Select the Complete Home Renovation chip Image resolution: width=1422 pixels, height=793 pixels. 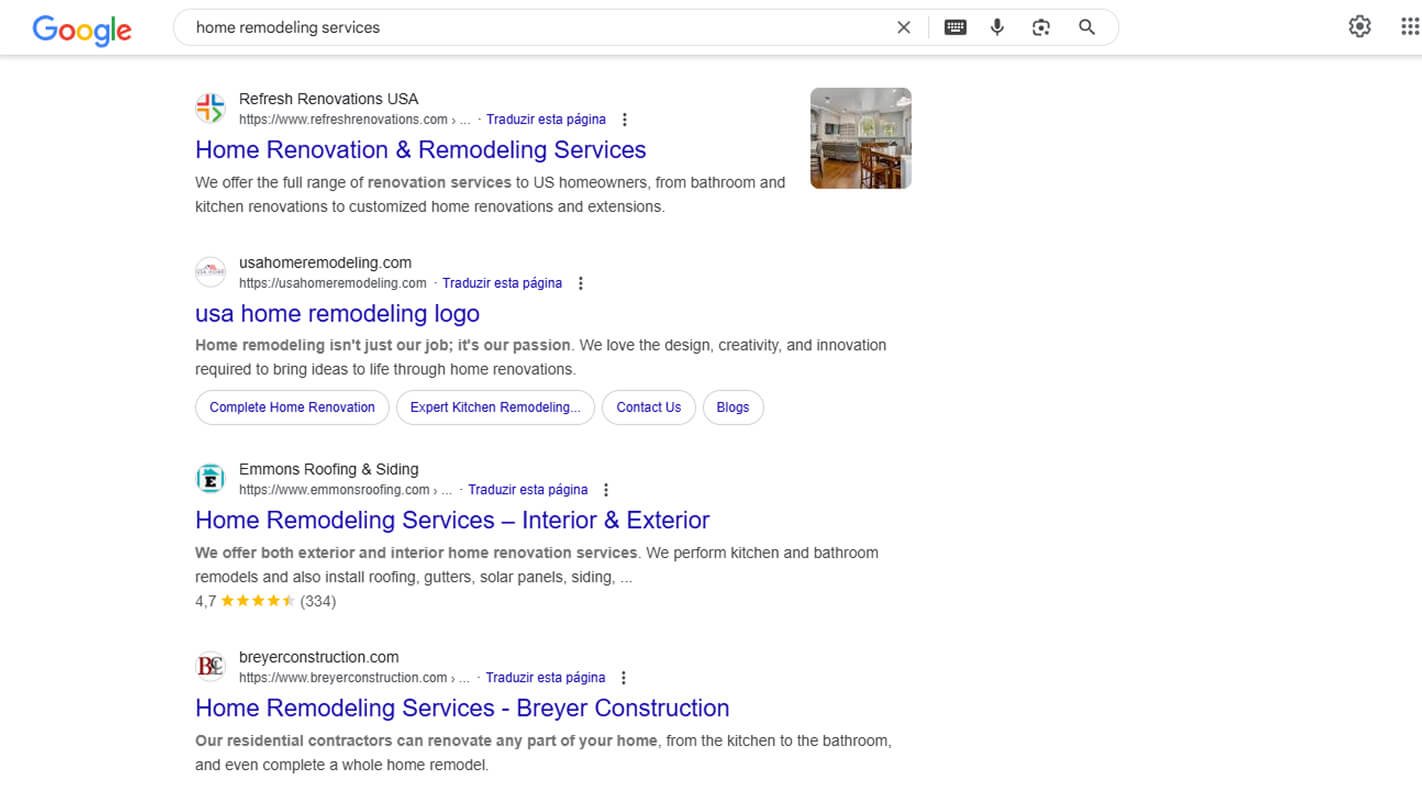(x=292, y=407)
